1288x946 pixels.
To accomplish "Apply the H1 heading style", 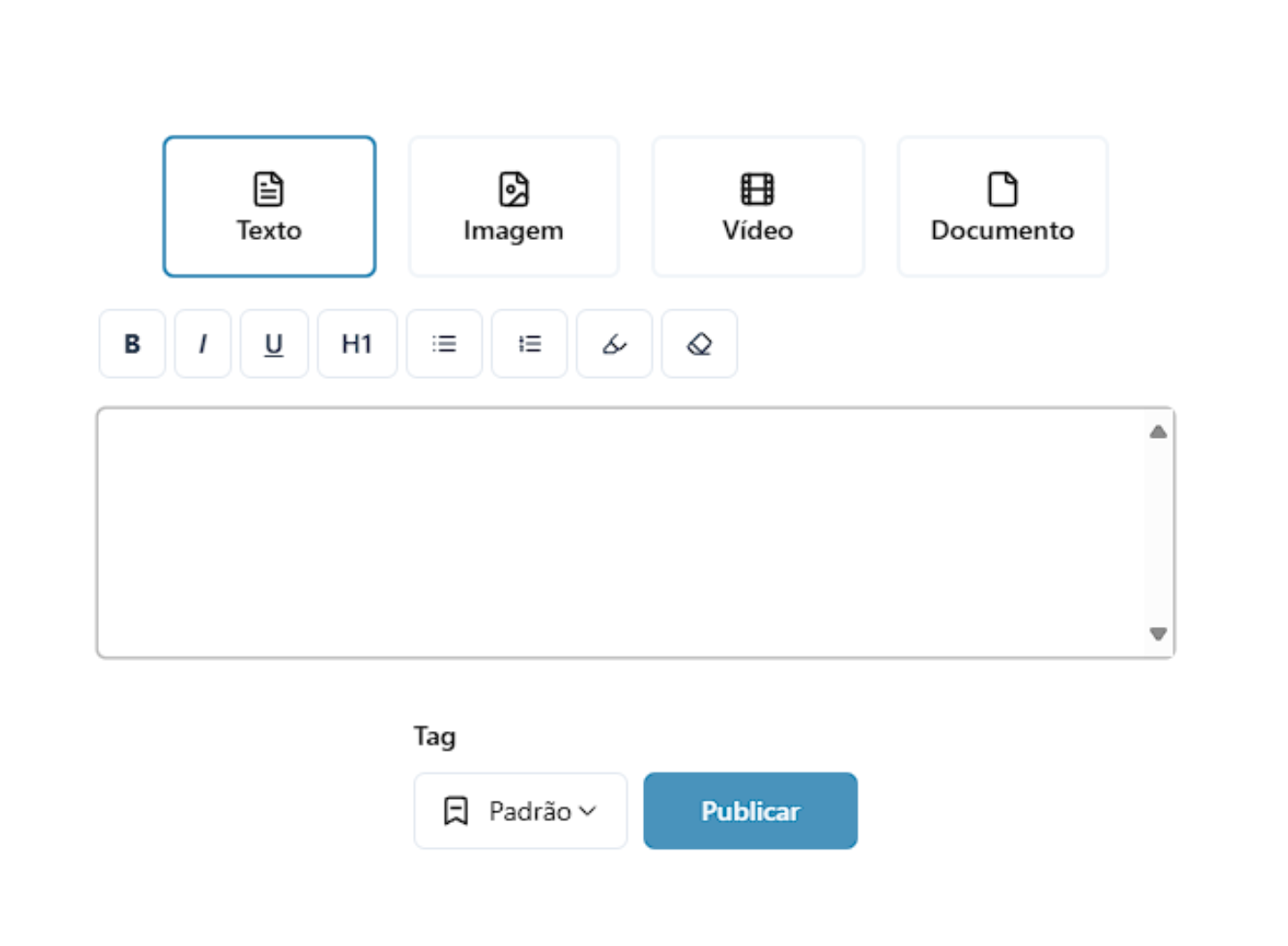I will click(x=357, y=344).
